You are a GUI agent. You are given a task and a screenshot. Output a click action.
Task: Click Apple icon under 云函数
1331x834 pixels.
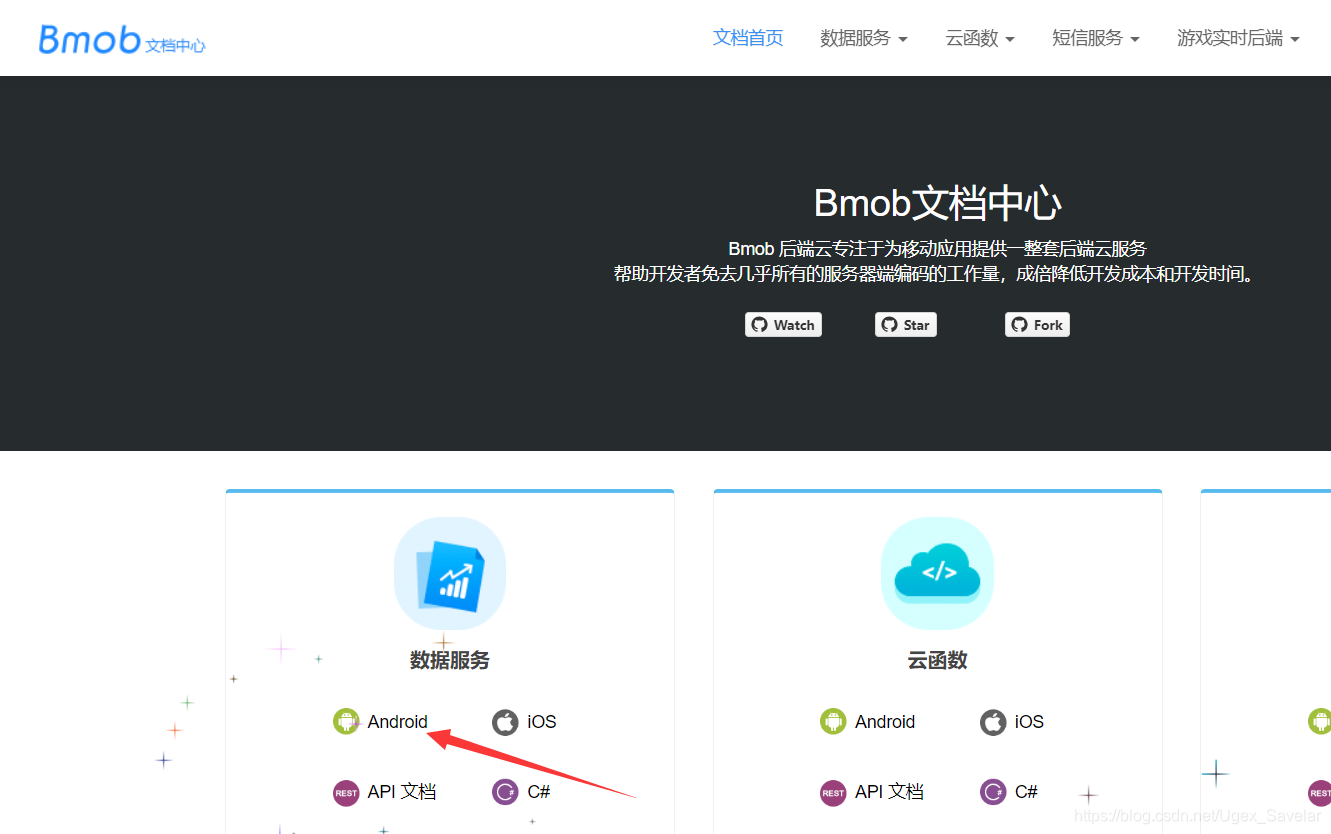[x=993, y=722]
